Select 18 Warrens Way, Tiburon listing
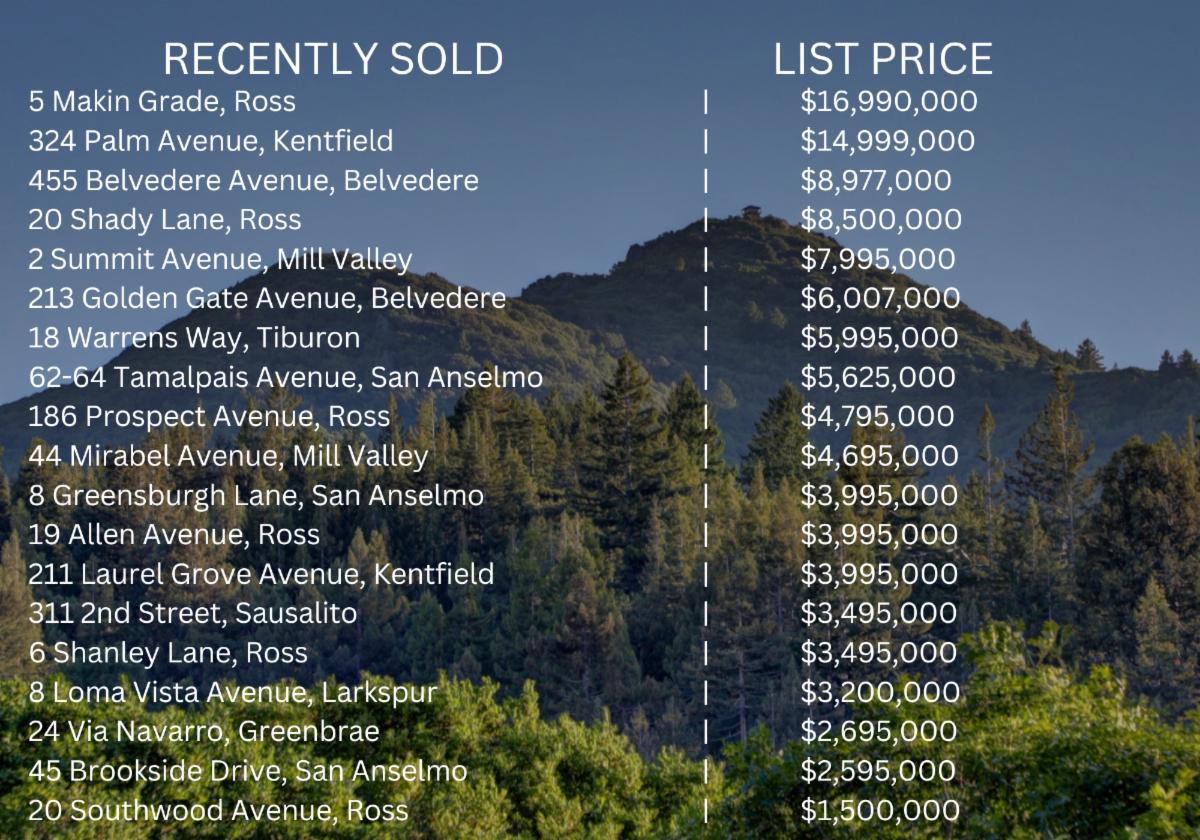This screenshot has width=1200, height=840. [x=194, y=338]
